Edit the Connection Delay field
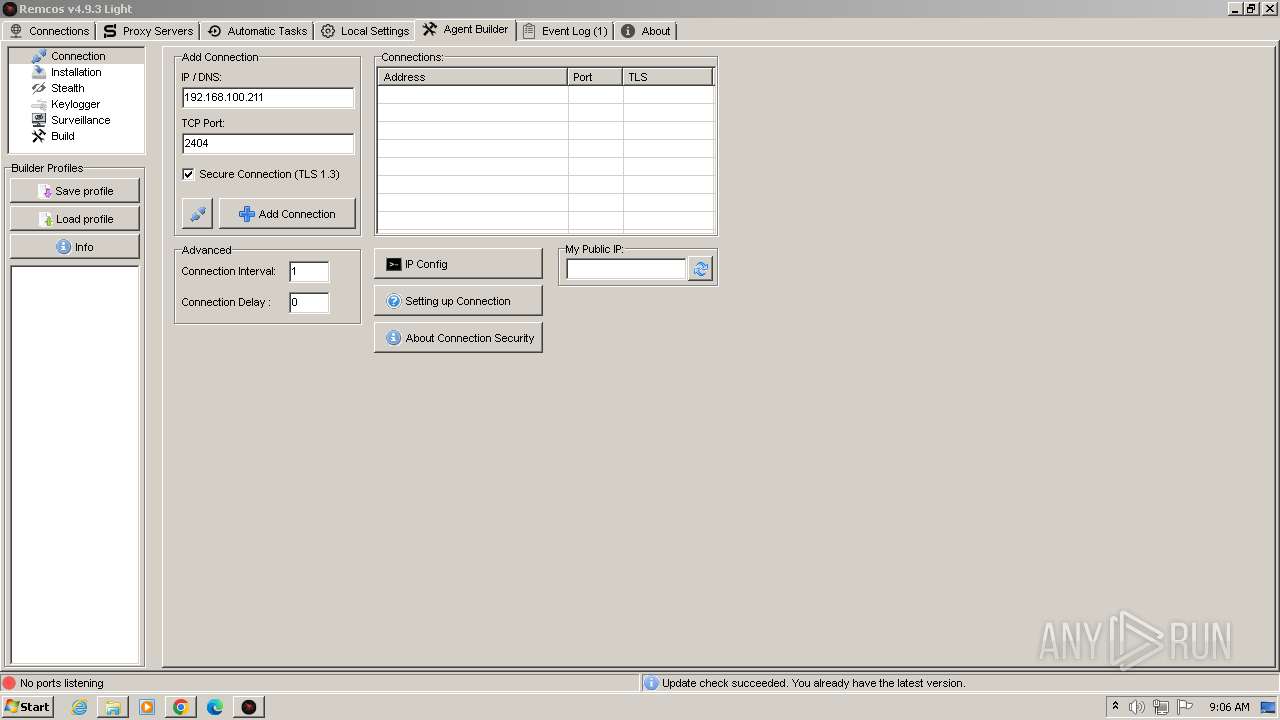The width and height of the screenshot is (1280, 720). [309, 302]
